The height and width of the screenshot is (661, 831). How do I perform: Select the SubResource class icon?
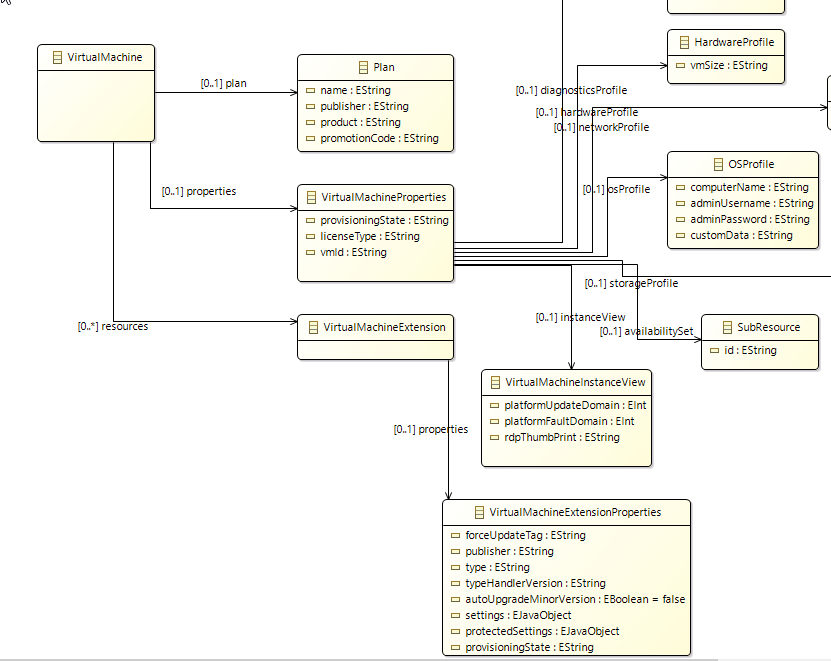727,327
